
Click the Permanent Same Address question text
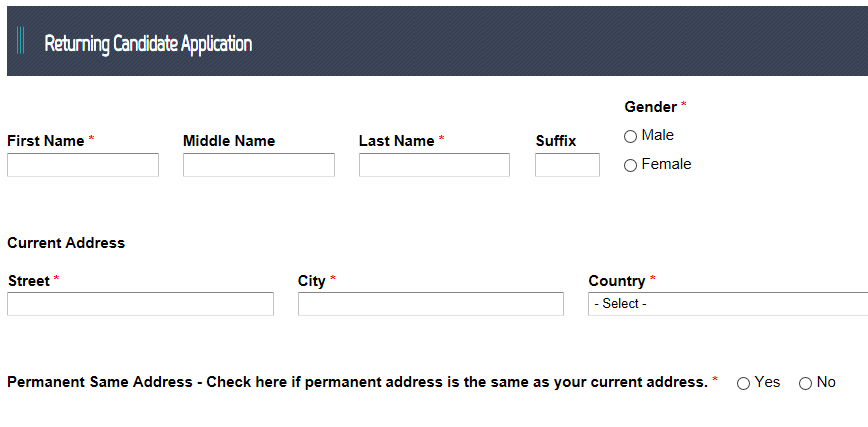[357, 382]
